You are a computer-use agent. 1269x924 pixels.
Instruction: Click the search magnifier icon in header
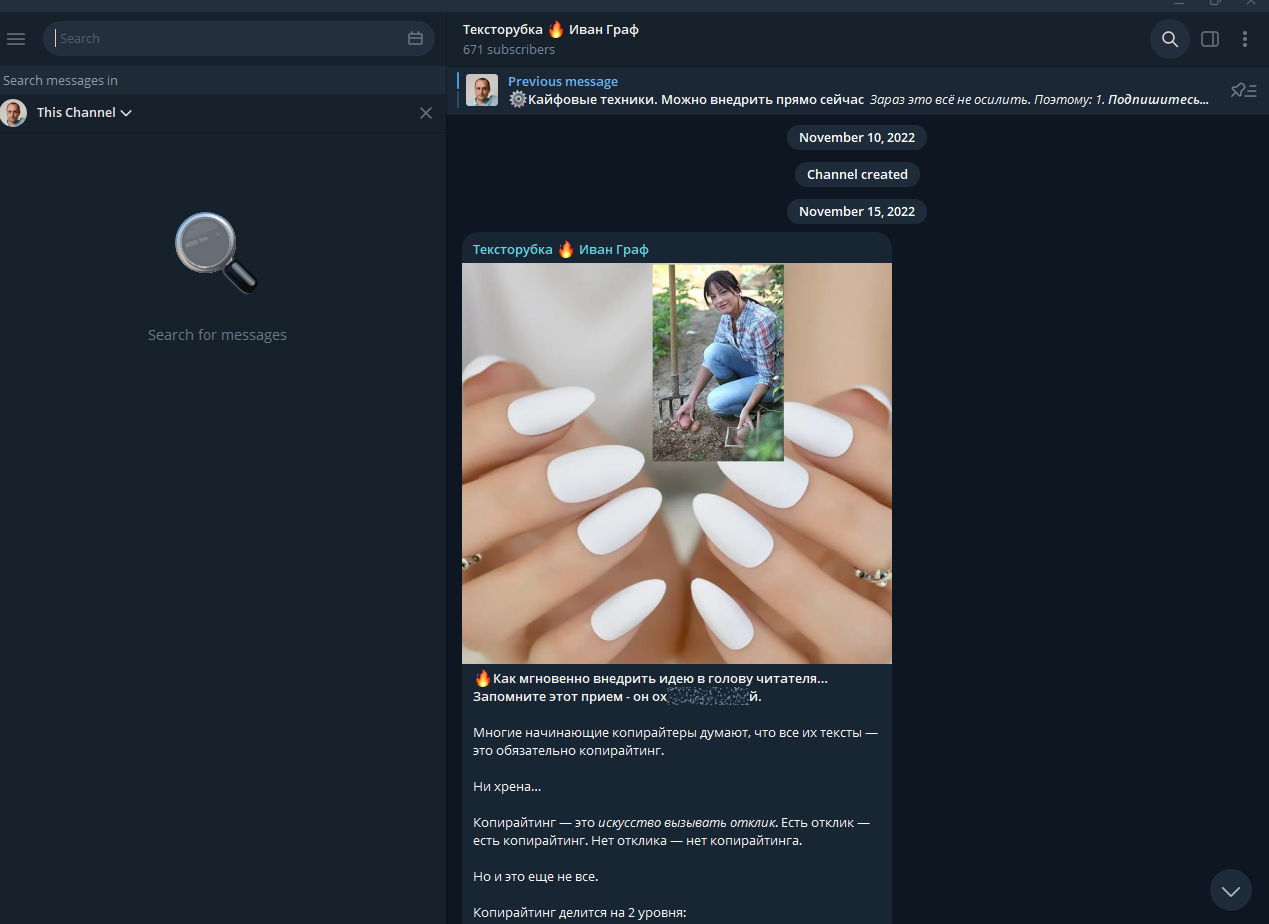[x=1169, y=39]
